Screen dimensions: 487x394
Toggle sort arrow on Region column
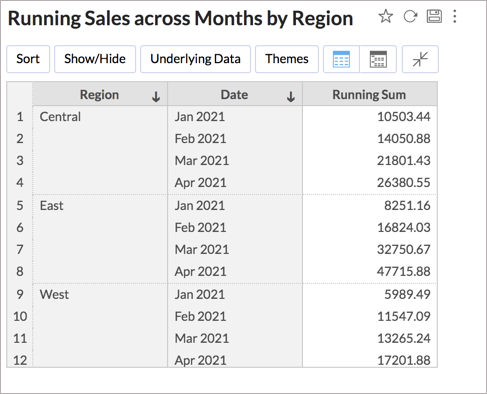pyautogui.click(x=156, y=97)
